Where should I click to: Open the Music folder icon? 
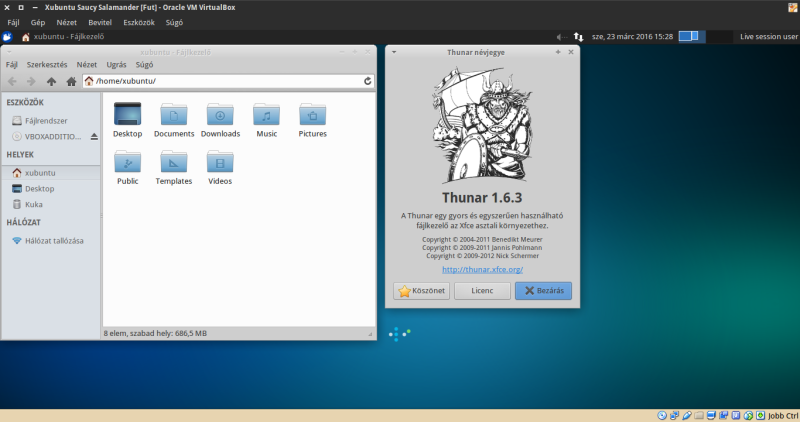point(266,114)
